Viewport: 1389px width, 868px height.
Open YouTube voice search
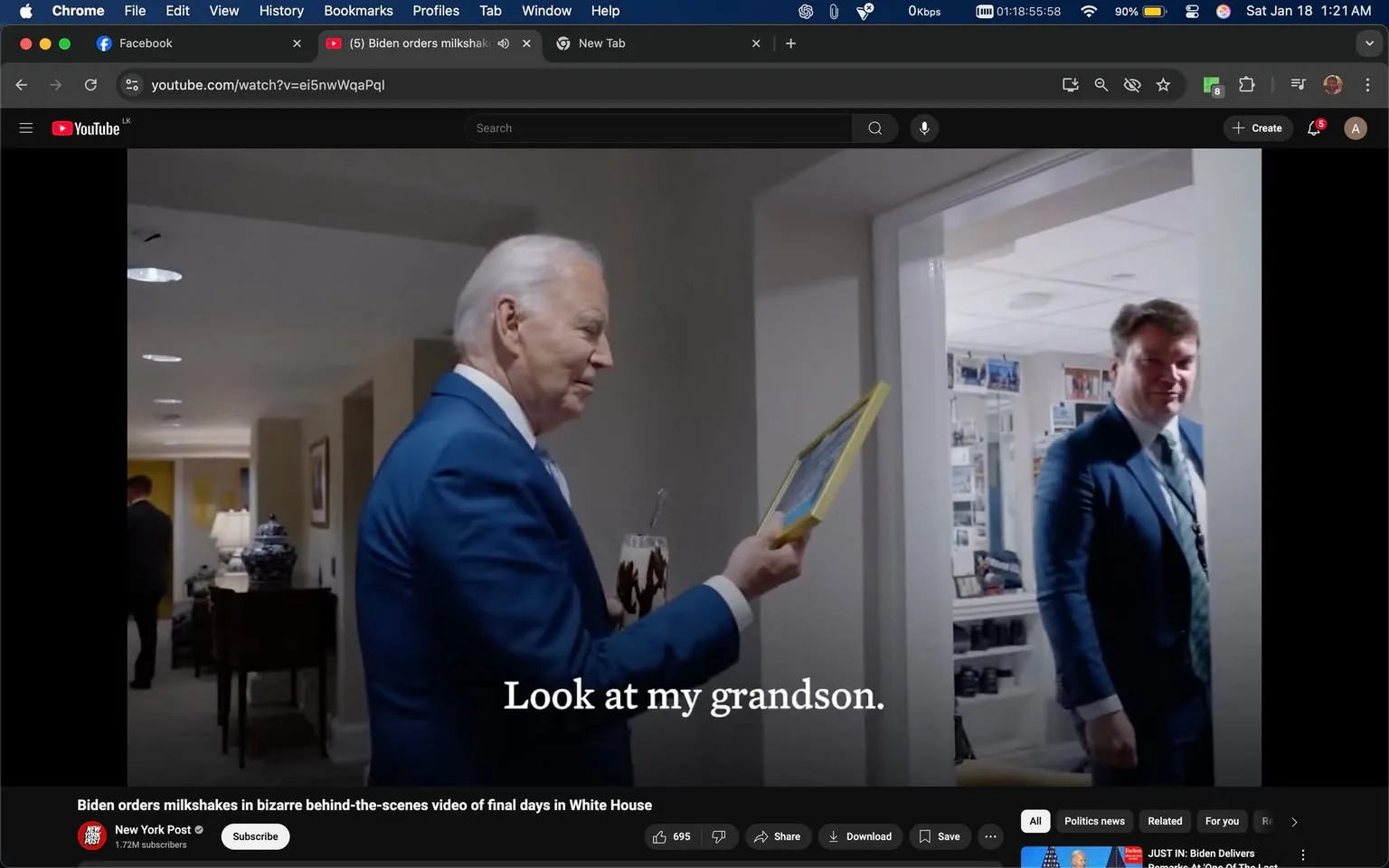click(923, 127)
